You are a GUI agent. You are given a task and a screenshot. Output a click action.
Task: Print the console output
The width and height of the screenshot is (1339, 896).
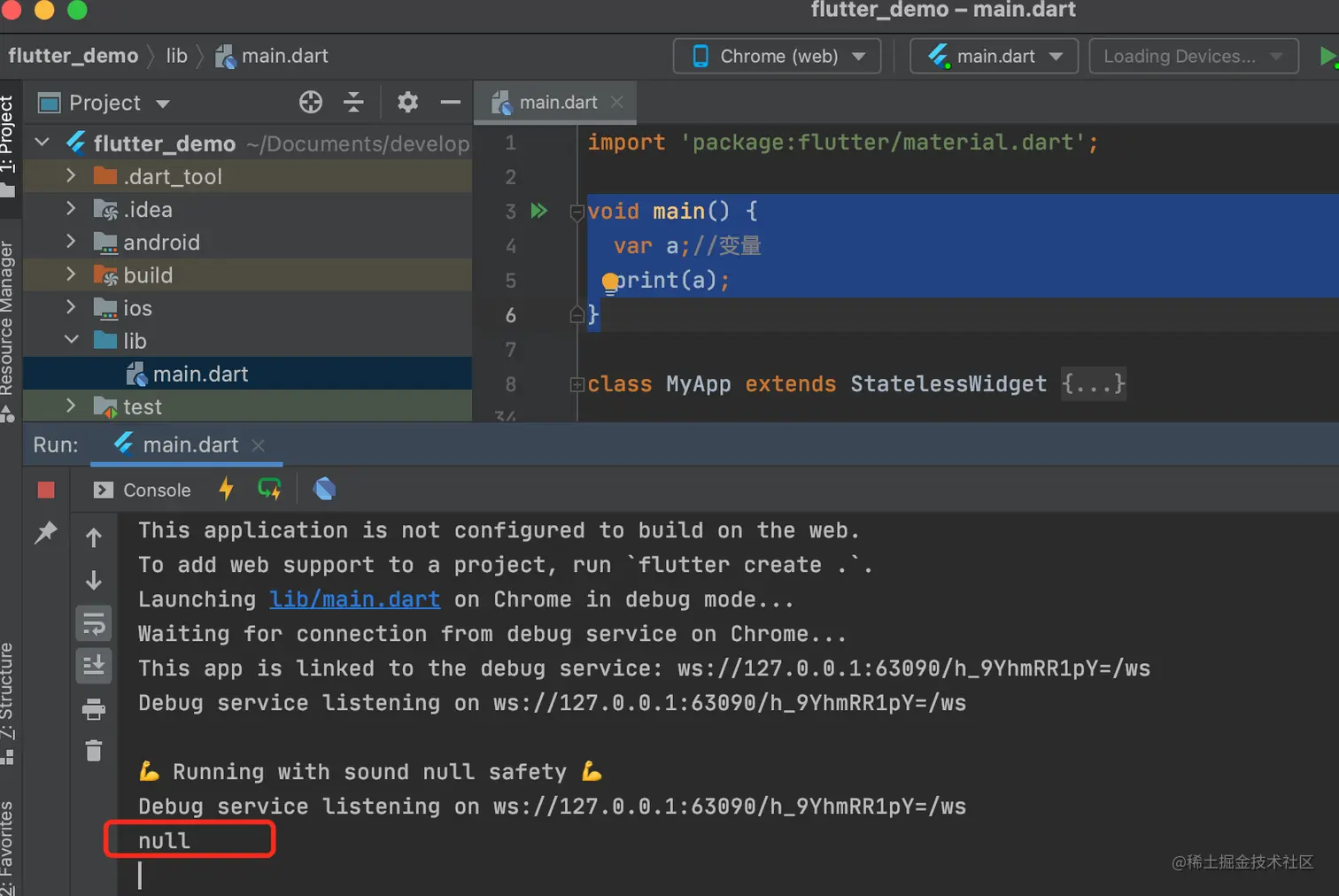pos(94,709)
